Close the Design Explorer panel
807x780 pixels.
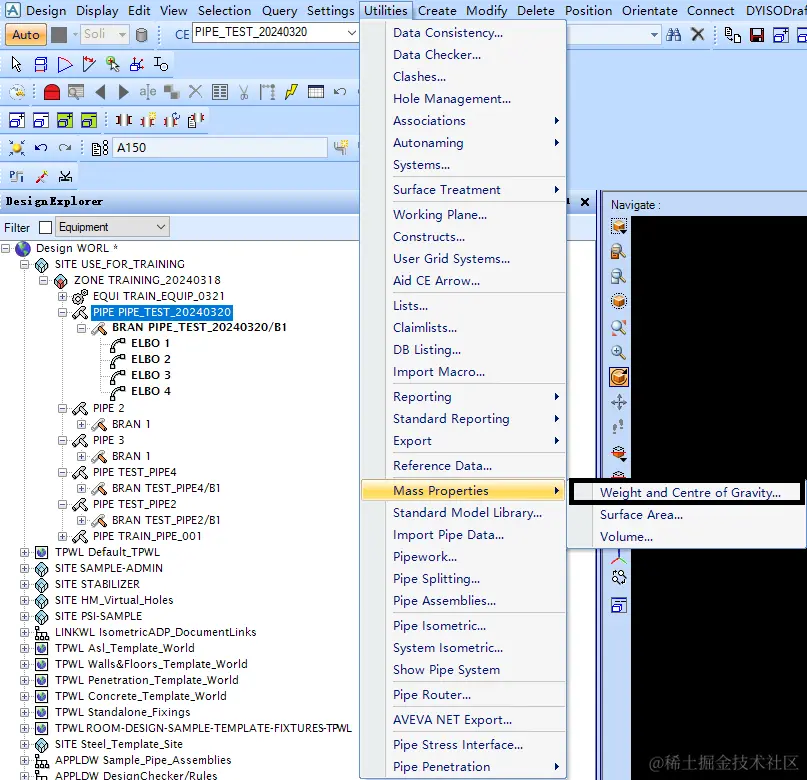585,202
